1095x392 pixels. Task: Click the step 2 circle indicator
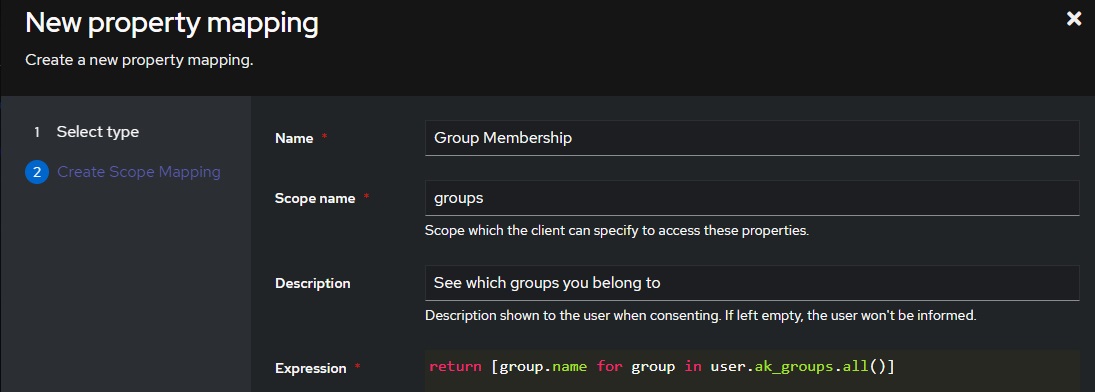point(36,172)
